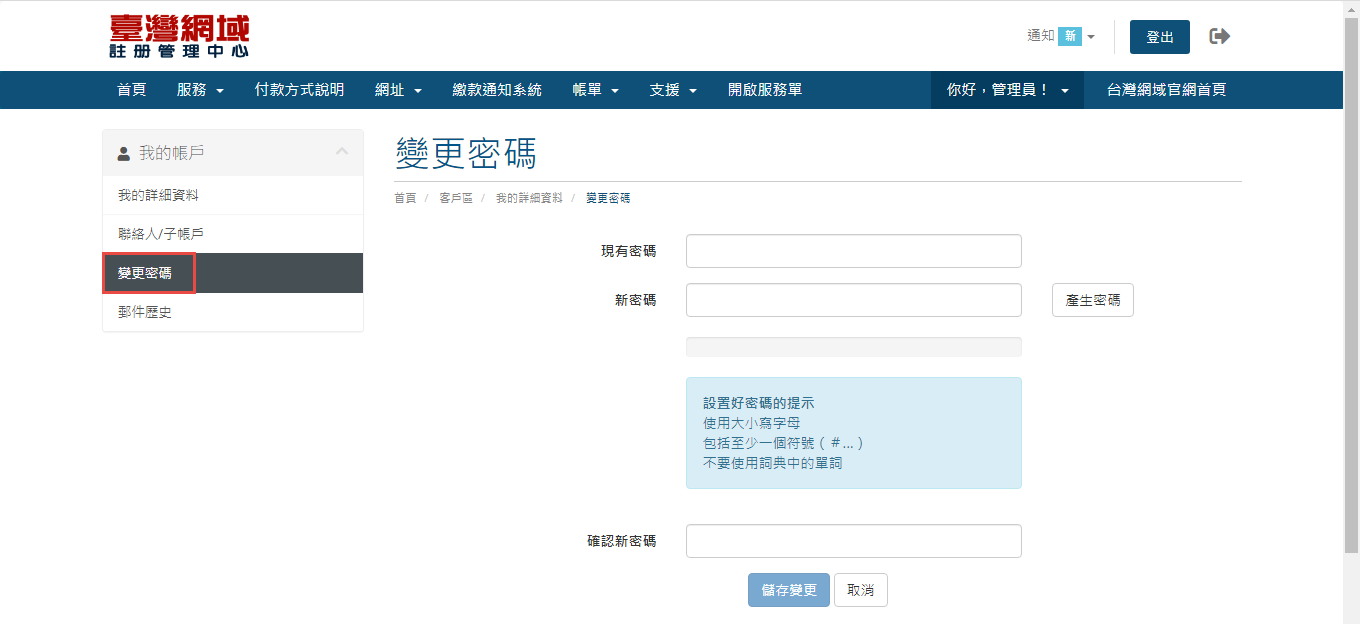Click the 產生密碼 button
The height and width of the screenshot is (624, 1360).
coord(1092,300)
